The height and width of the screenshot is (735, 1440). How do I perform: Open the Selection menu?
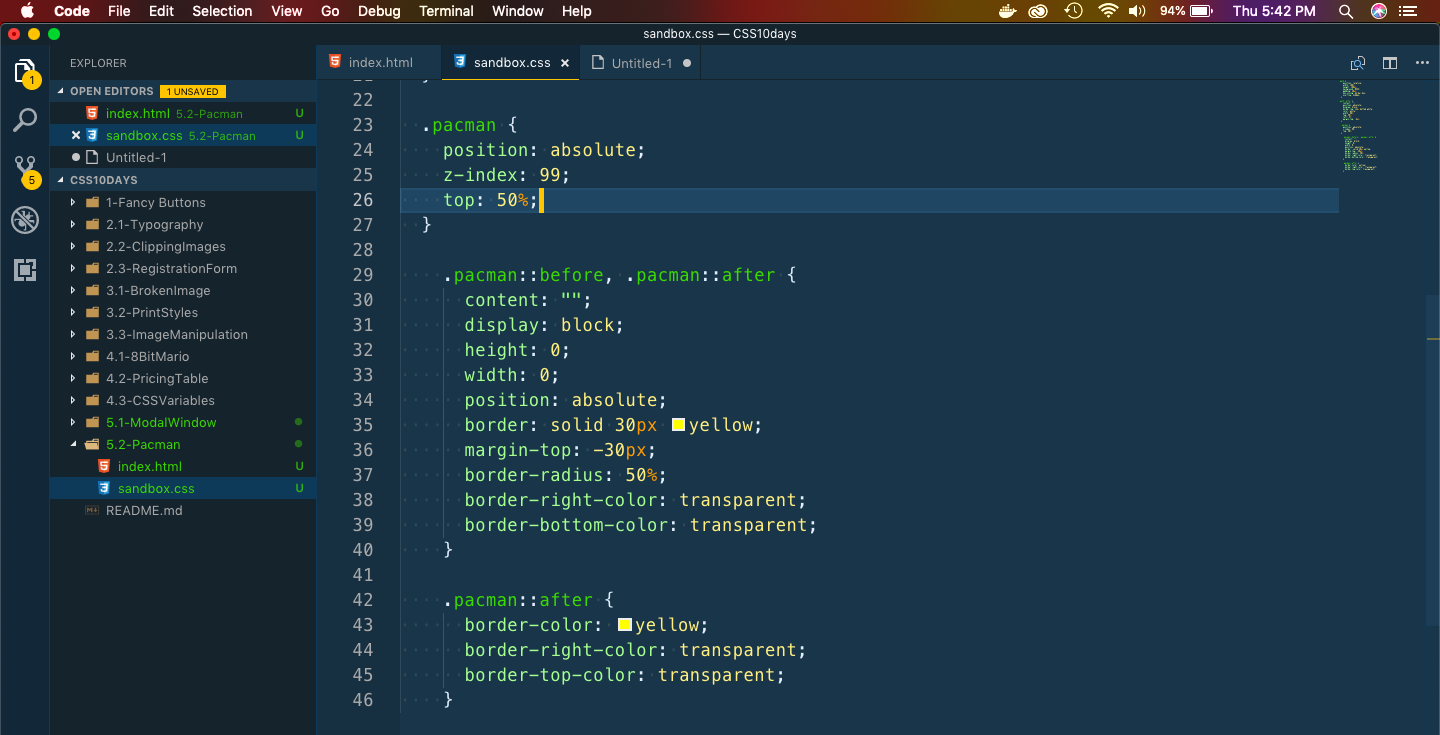[222, 11]
